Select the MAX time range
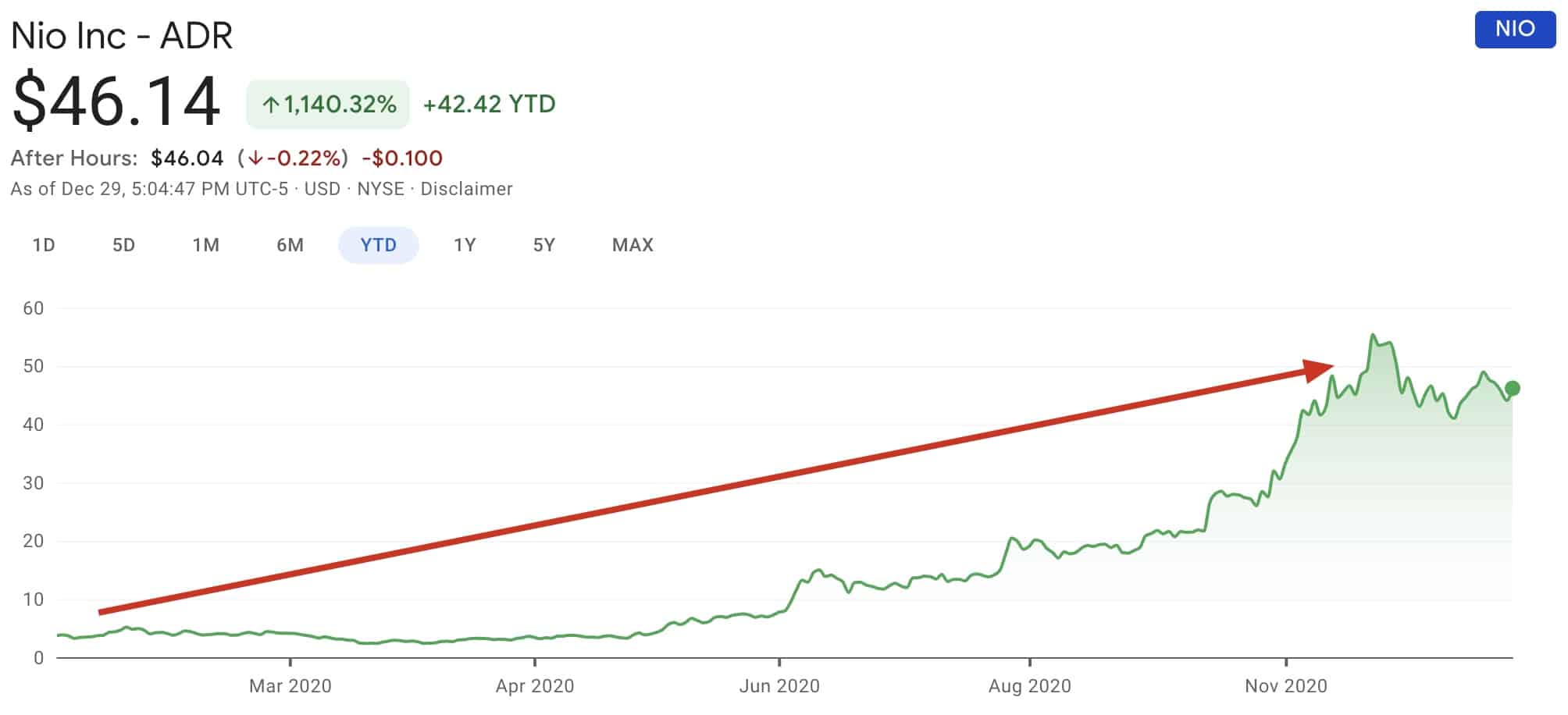The image size is (1568, 715). 633,245
